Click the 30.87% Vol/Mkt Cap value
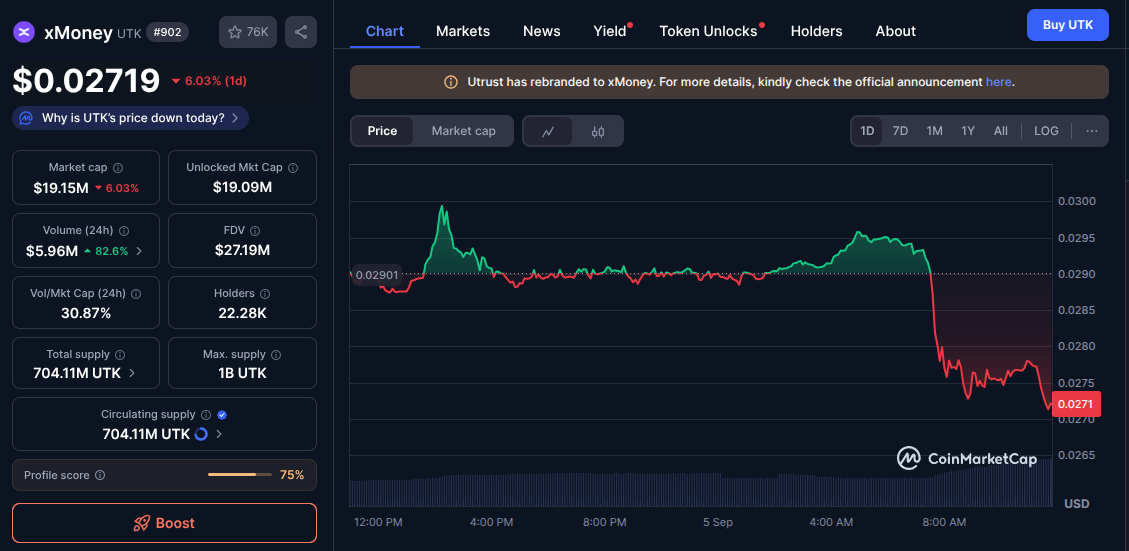This screenshot has height=551, width=1129. [86, 313]
